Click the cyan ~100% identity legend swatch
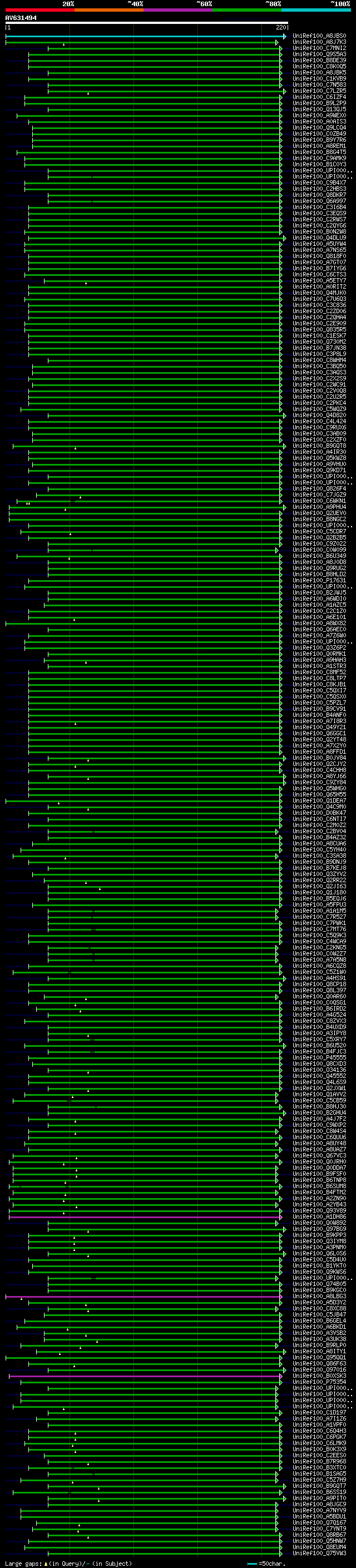356x1568 pixels. click(316, 10)
